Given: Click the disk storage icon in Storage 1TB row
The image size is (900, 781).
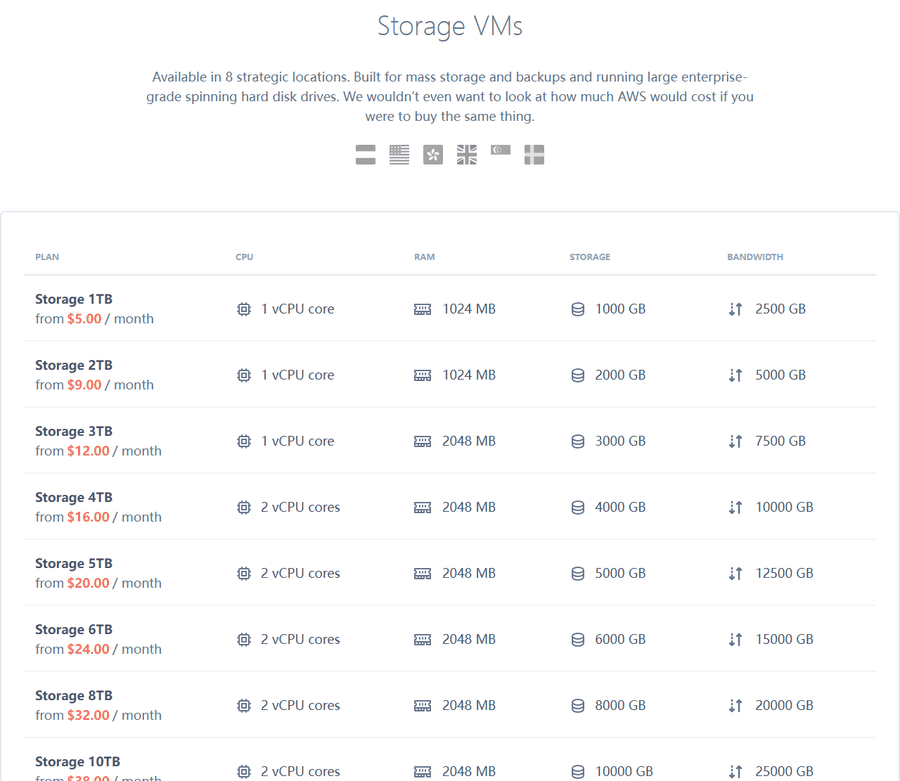Looking at the screenshot, I should click(x=578, y=309).
